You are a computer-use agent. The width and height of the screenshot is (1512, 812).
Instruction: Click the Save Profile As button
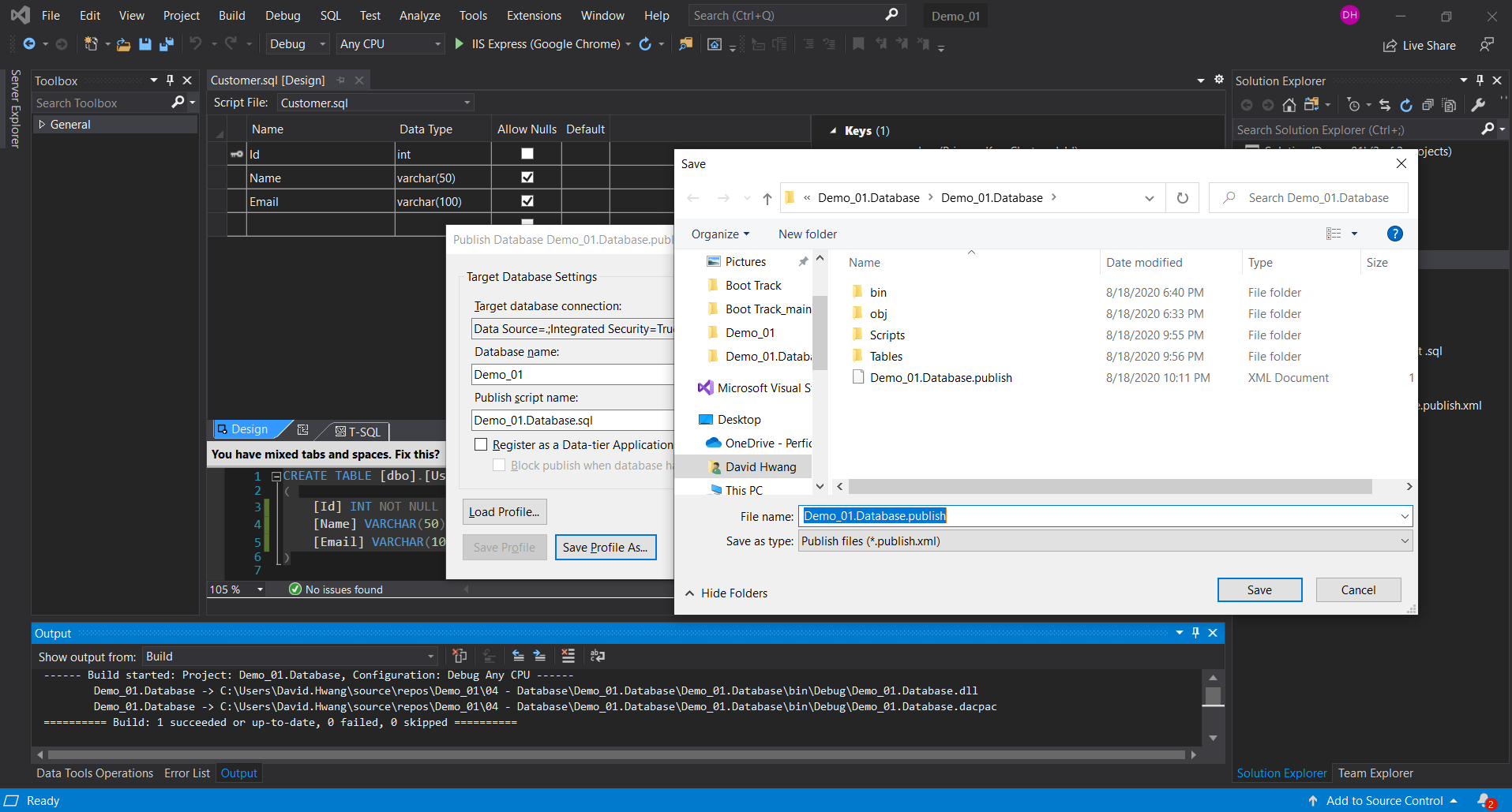pos(605,547)
